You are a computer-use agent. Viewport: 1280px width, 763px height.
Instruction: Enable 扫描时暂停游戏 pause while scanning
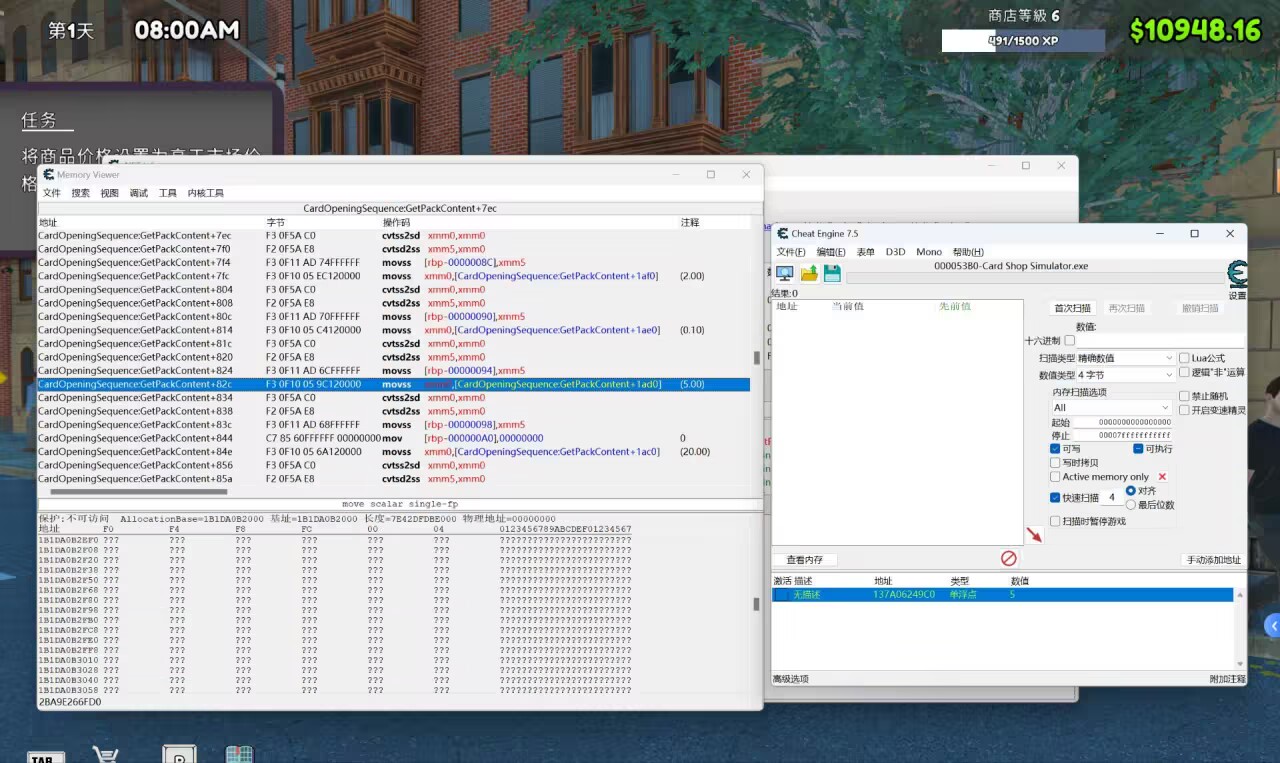tap(1055, 521)
